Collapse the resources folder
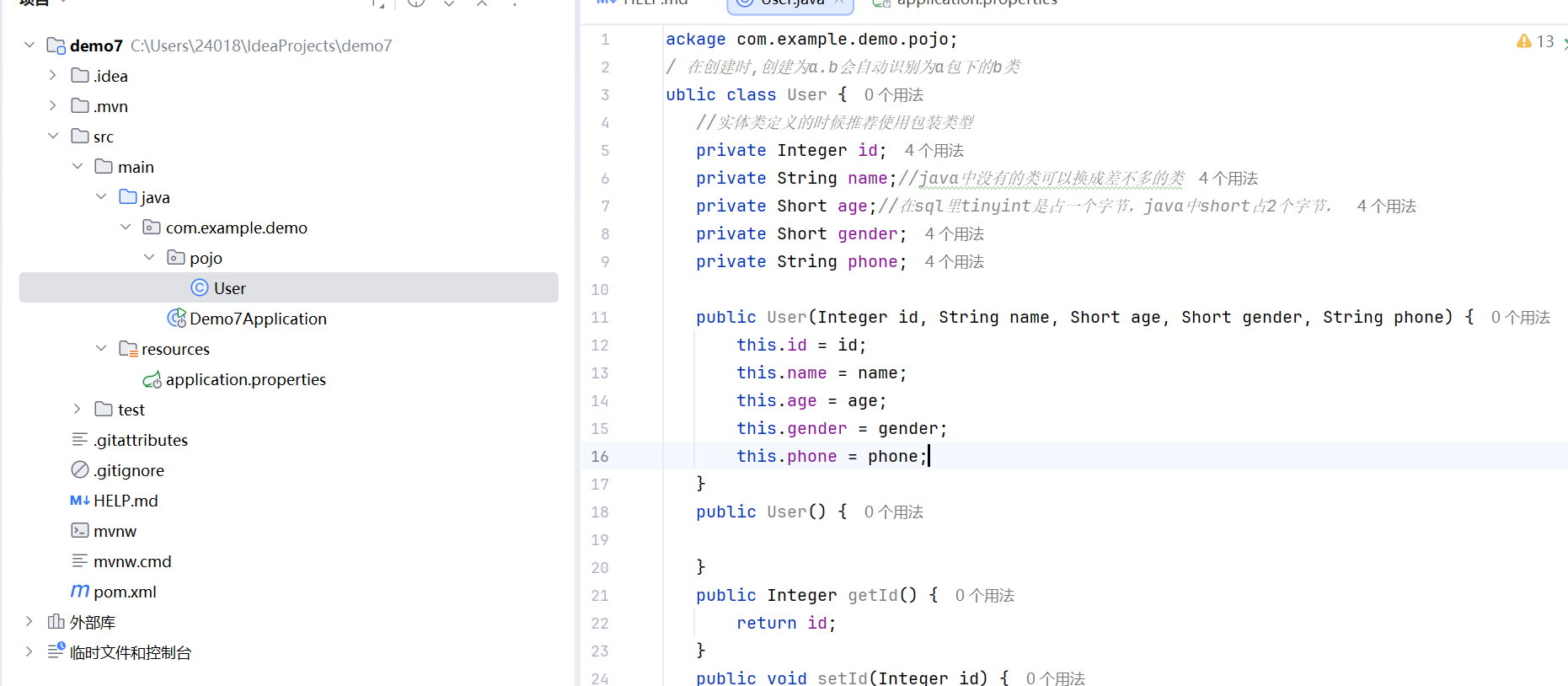The height and width of the screenshot is (686, 1568). 101,349
